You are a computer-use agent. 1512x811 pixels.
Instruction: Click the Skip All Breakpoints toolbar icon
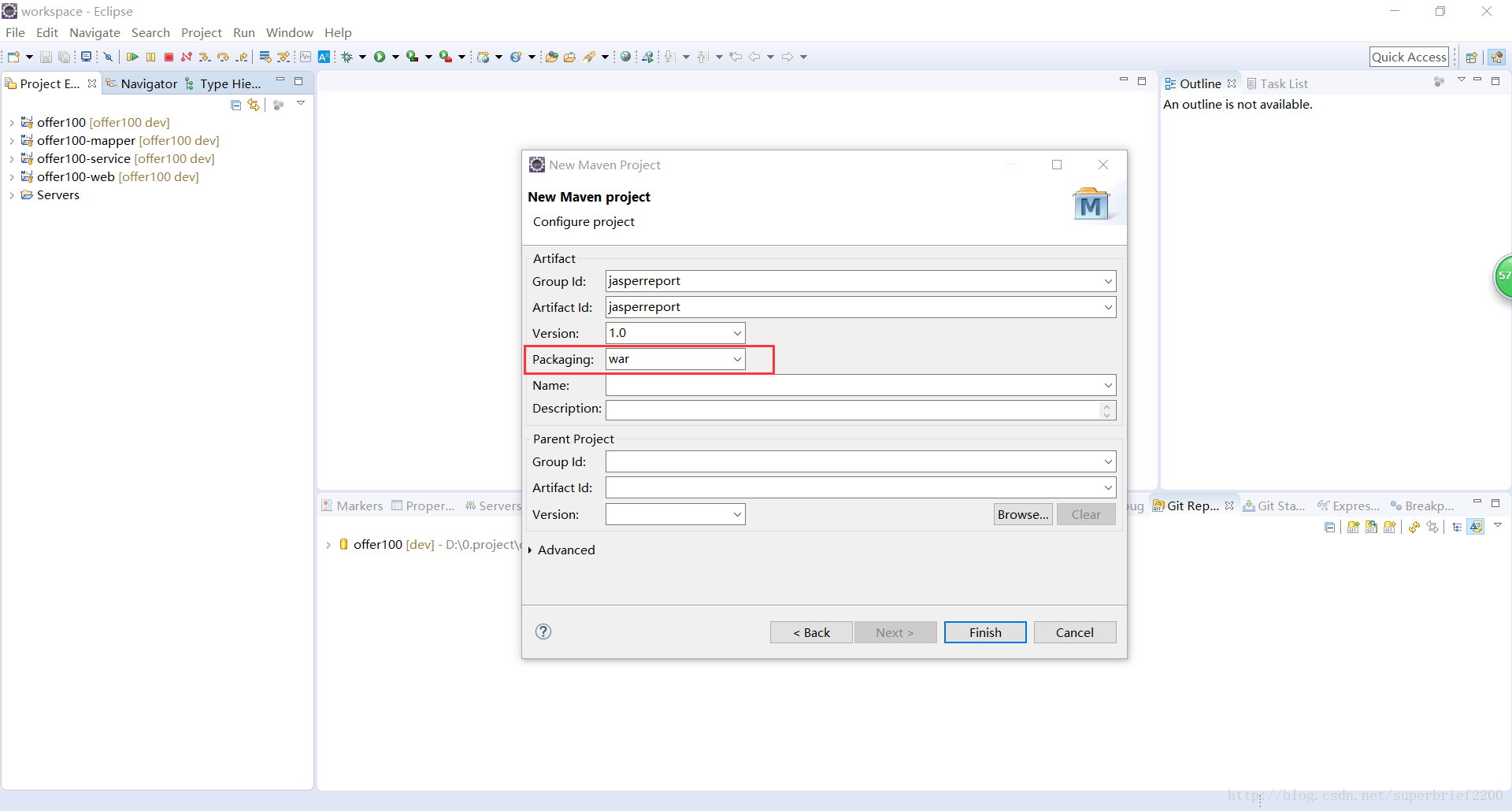click(109, 57)
